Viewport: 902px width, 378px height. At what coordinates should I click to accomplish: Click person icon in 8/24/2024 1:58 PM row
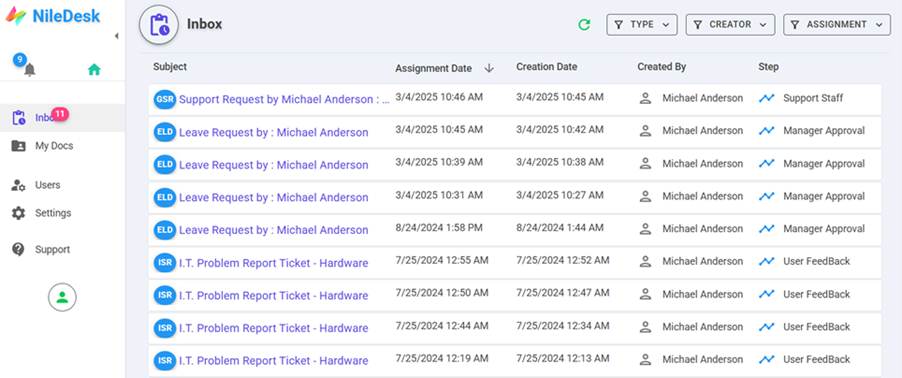coord(645,229)
